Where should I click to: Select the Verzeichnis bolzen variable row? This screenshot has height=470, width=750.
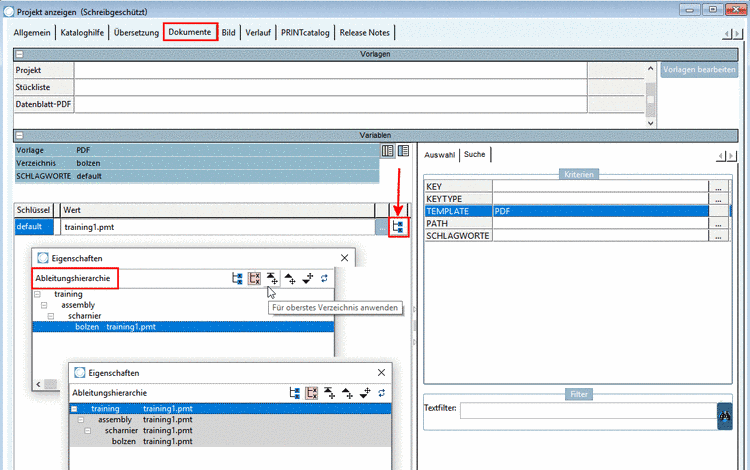coord(197,163)
